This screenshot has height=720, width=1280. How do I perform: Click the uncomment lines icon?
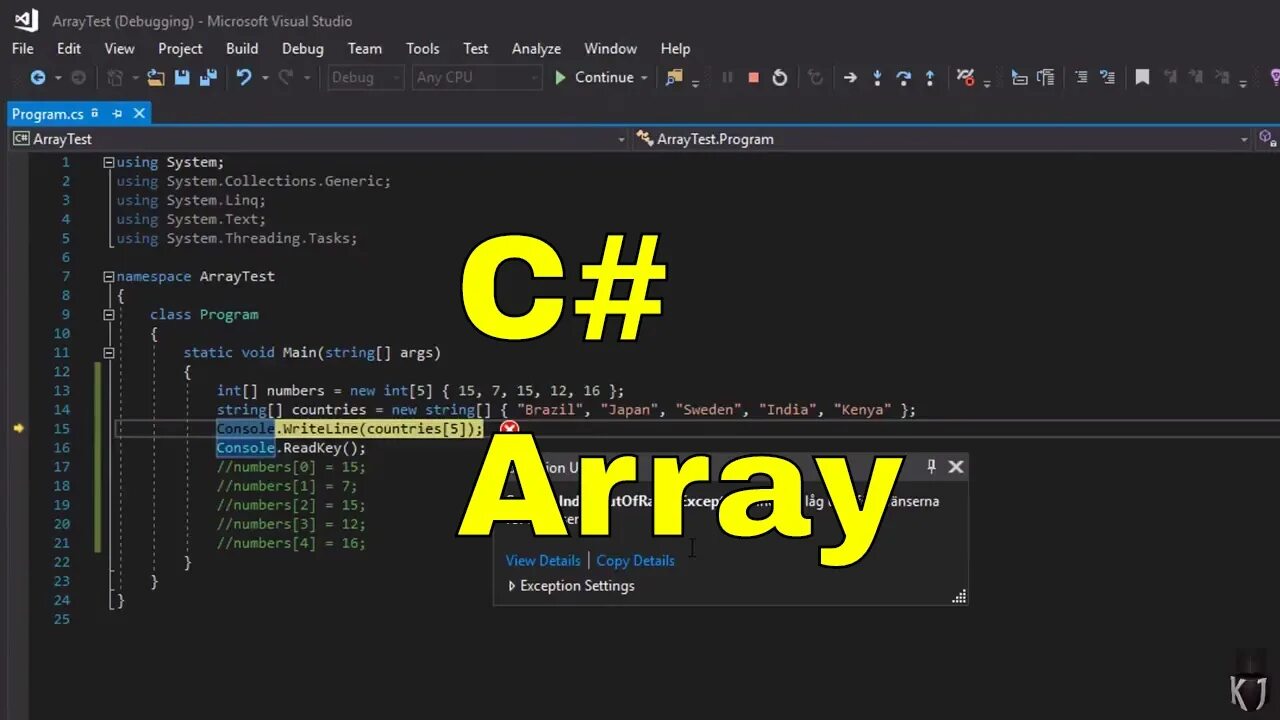[x=1107, y=77]
